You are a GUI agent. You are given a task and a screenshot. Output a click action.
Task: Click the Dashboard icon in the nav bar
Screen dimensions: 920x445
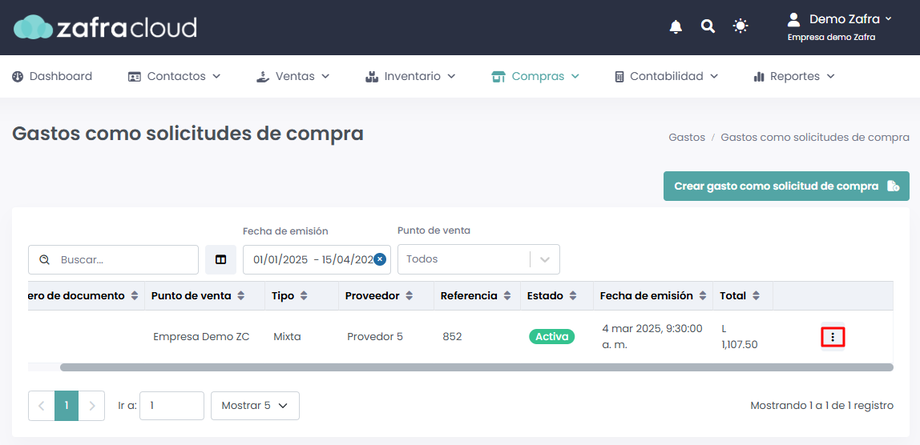tap(18, 76)
